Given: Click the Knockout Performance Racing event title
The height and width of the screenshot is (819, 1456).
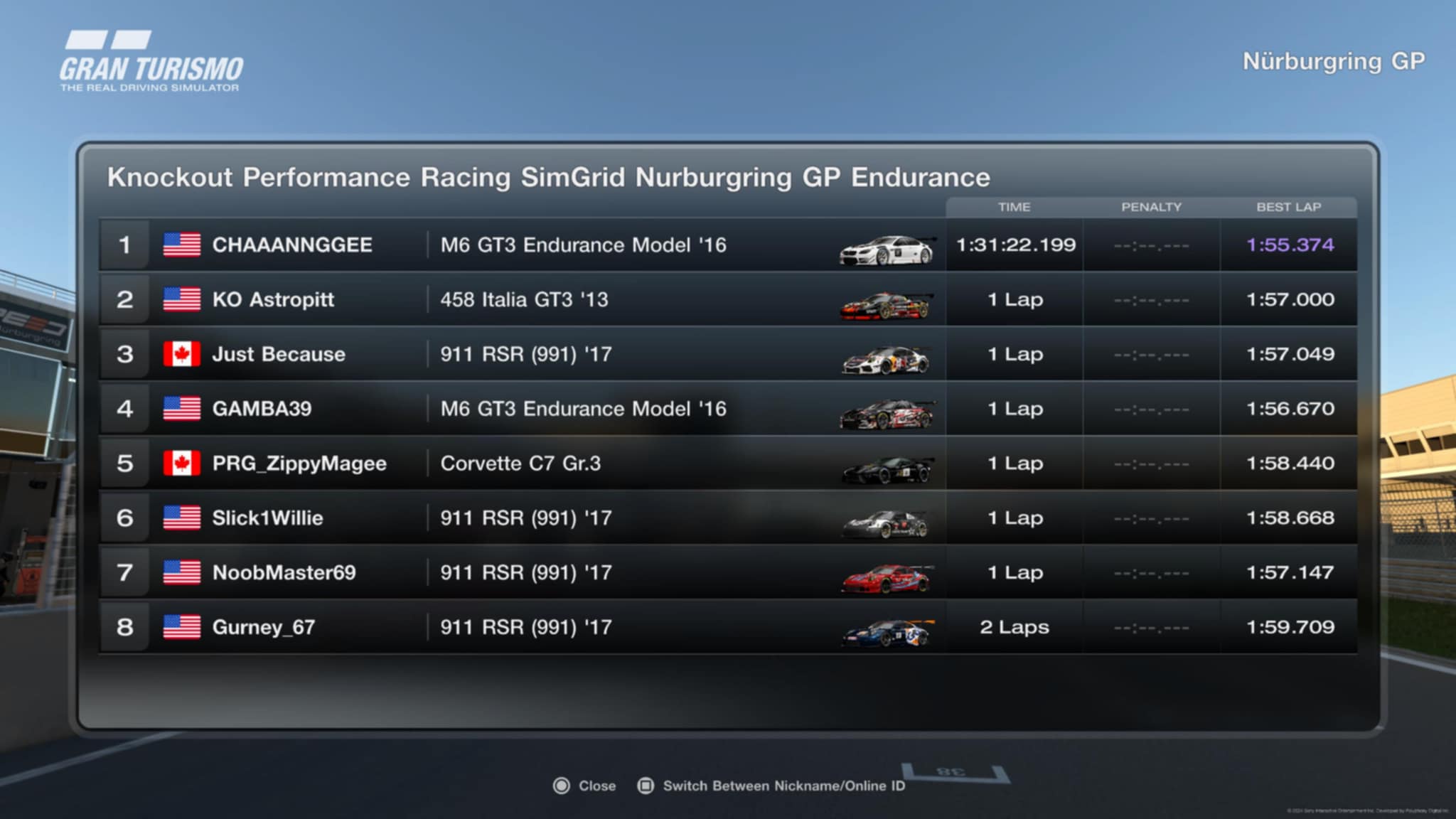Looking at the screenshot, I should click(x=548, y=177).
